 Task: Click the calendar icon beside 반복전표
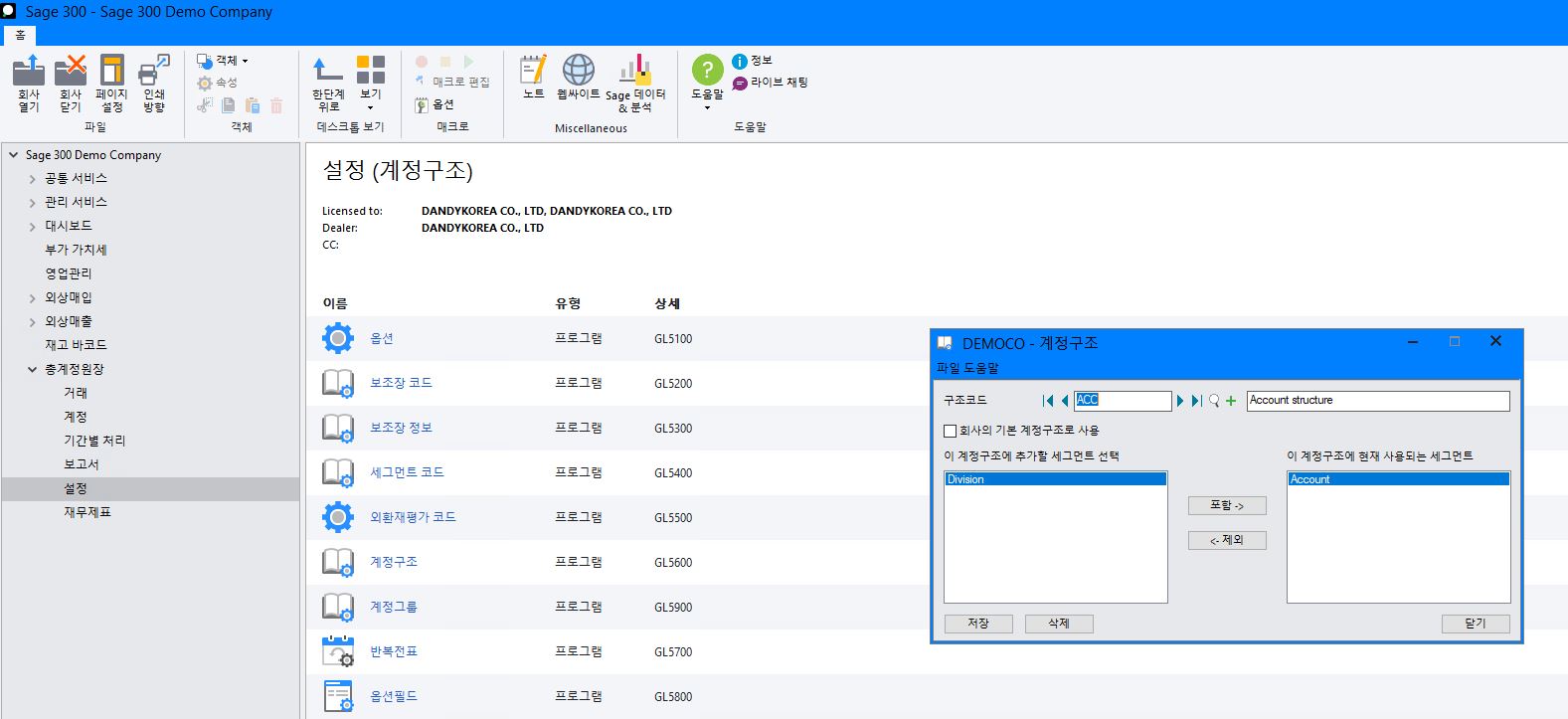click(x=338, y=651)
